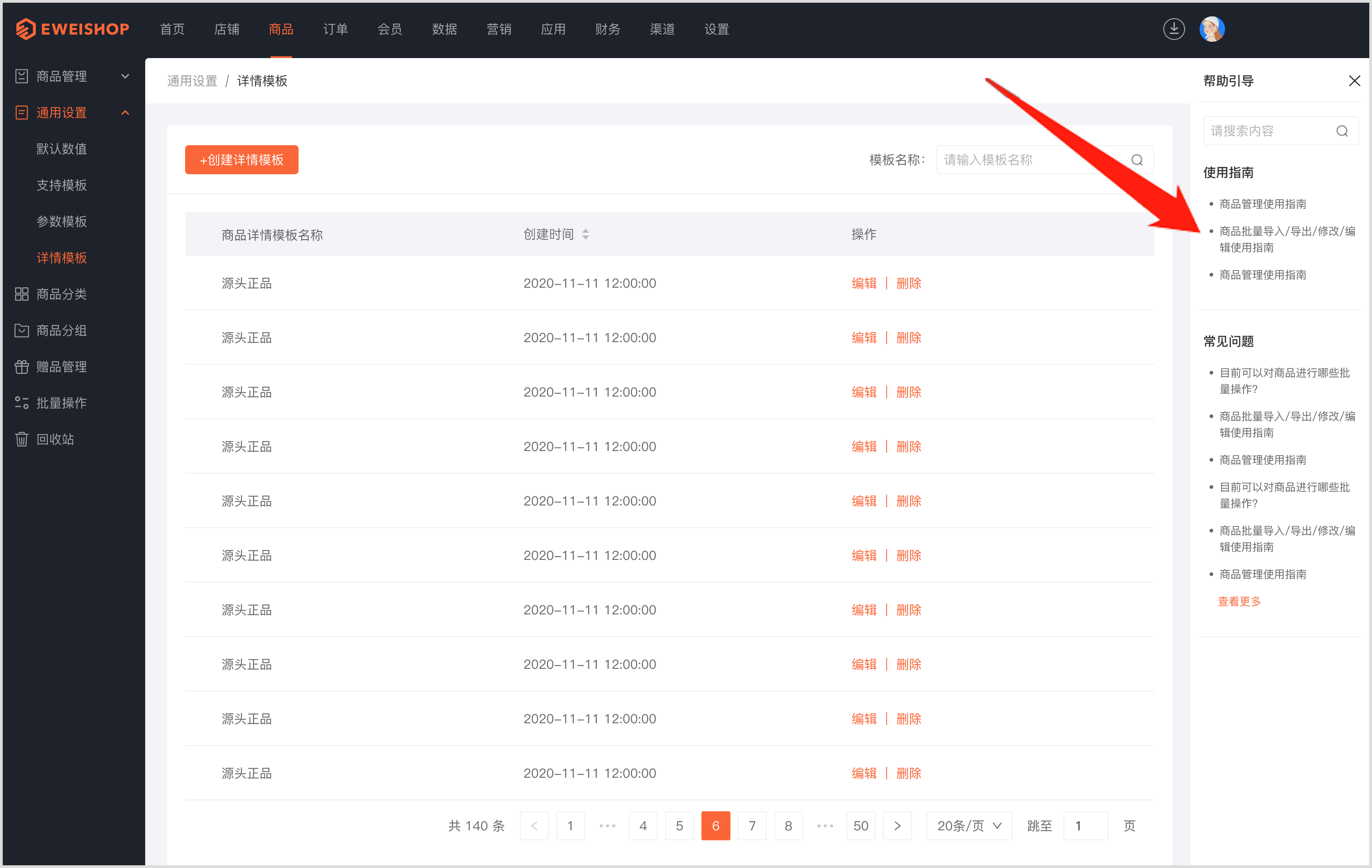
Task: Open the 会员 top menu
Action: pyautogui.click(x=390, y=29)
